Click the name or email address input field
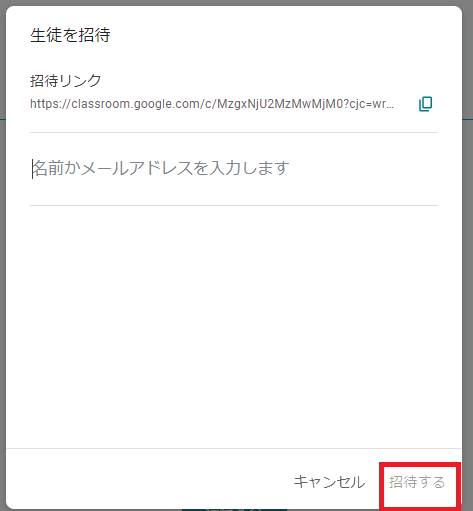 [234, 168]
